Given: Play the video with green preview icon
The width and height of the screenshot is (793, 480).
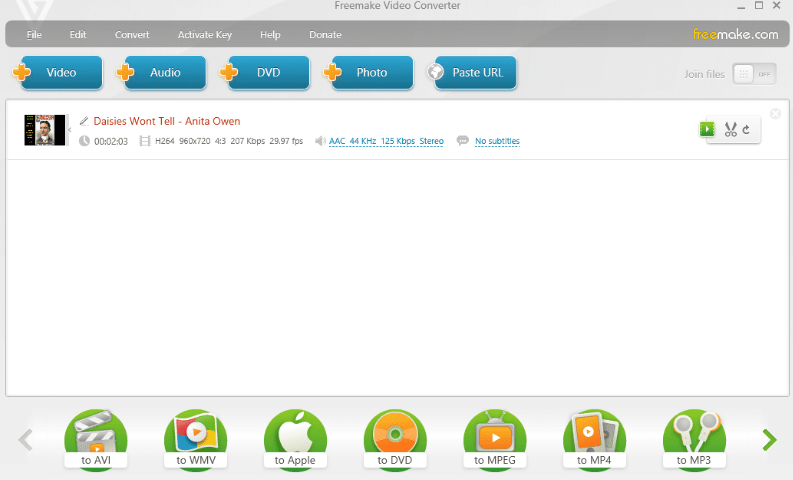Looking at the screenshot, I should tap(707, 129).
